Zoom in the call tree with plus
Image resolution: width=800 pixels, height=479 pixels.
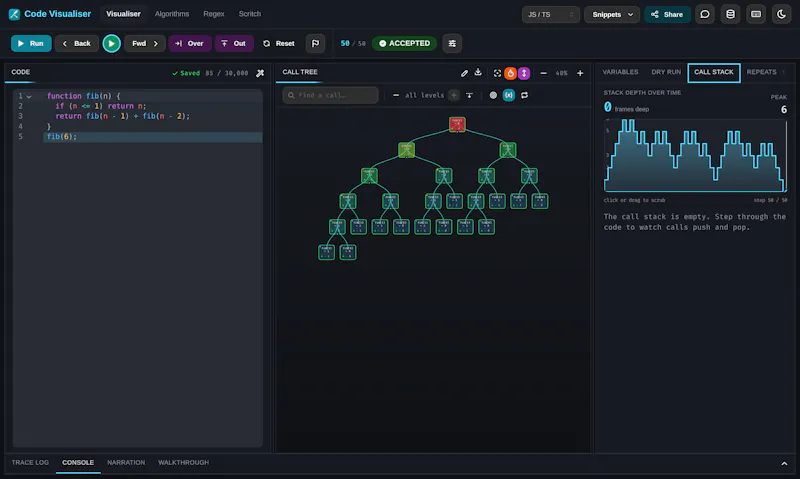[x=580, y=73]
